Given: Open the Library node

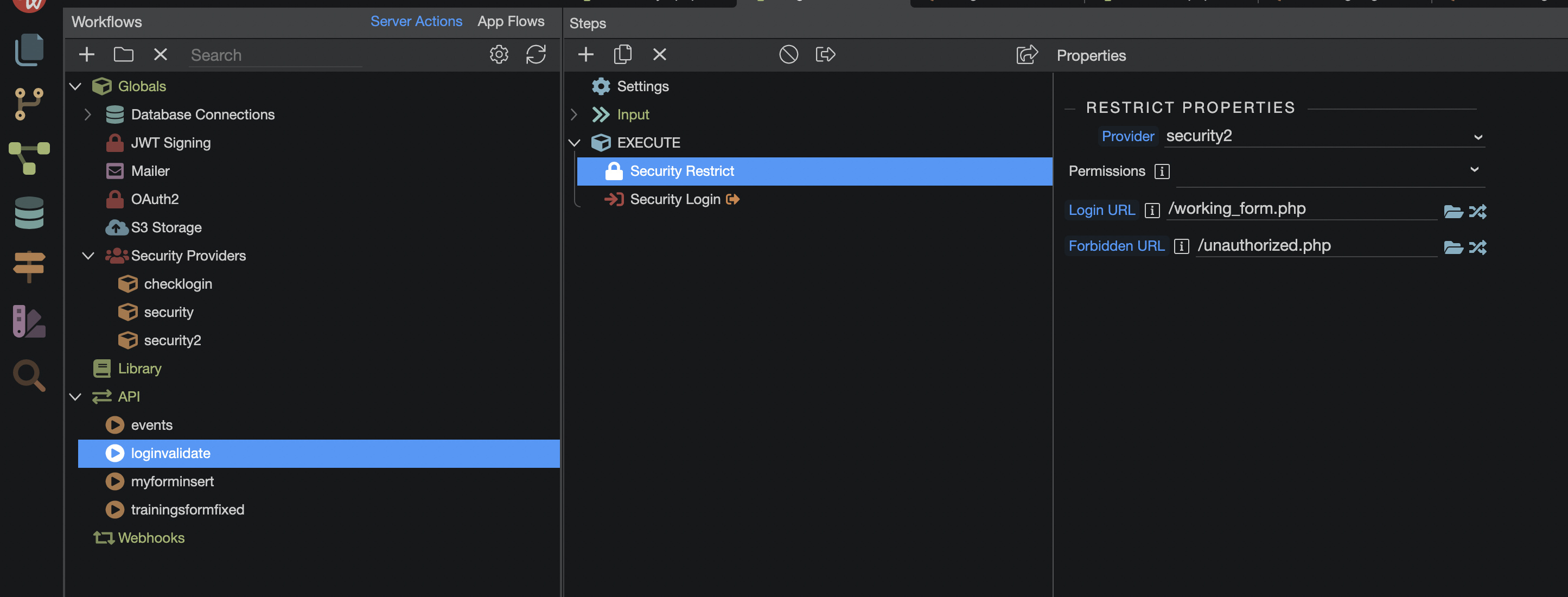Looking at the screenshot, I should click(139, 369).
